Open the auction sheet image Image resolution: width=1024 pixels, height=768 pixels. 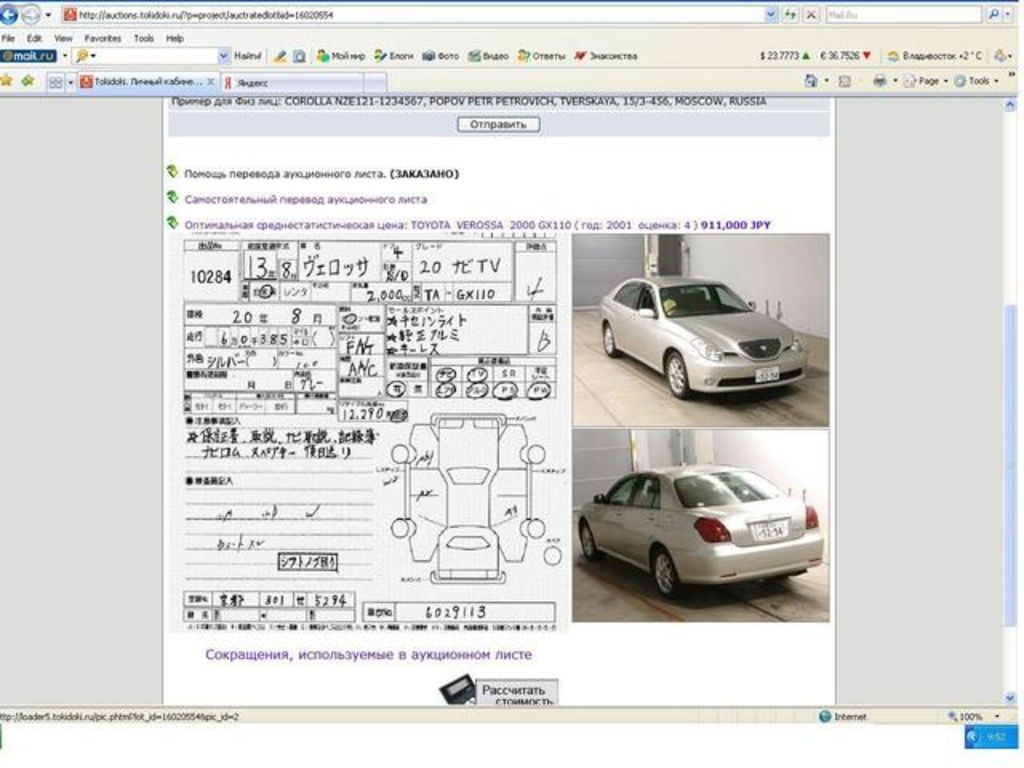point(369,433)
